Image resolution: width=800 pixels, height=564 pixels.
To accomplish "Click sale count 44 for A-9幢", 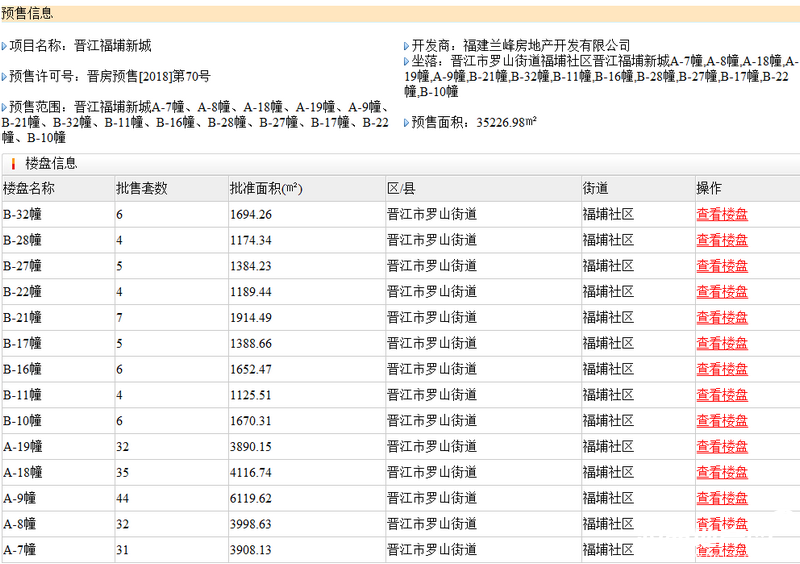I will (122, 499).
